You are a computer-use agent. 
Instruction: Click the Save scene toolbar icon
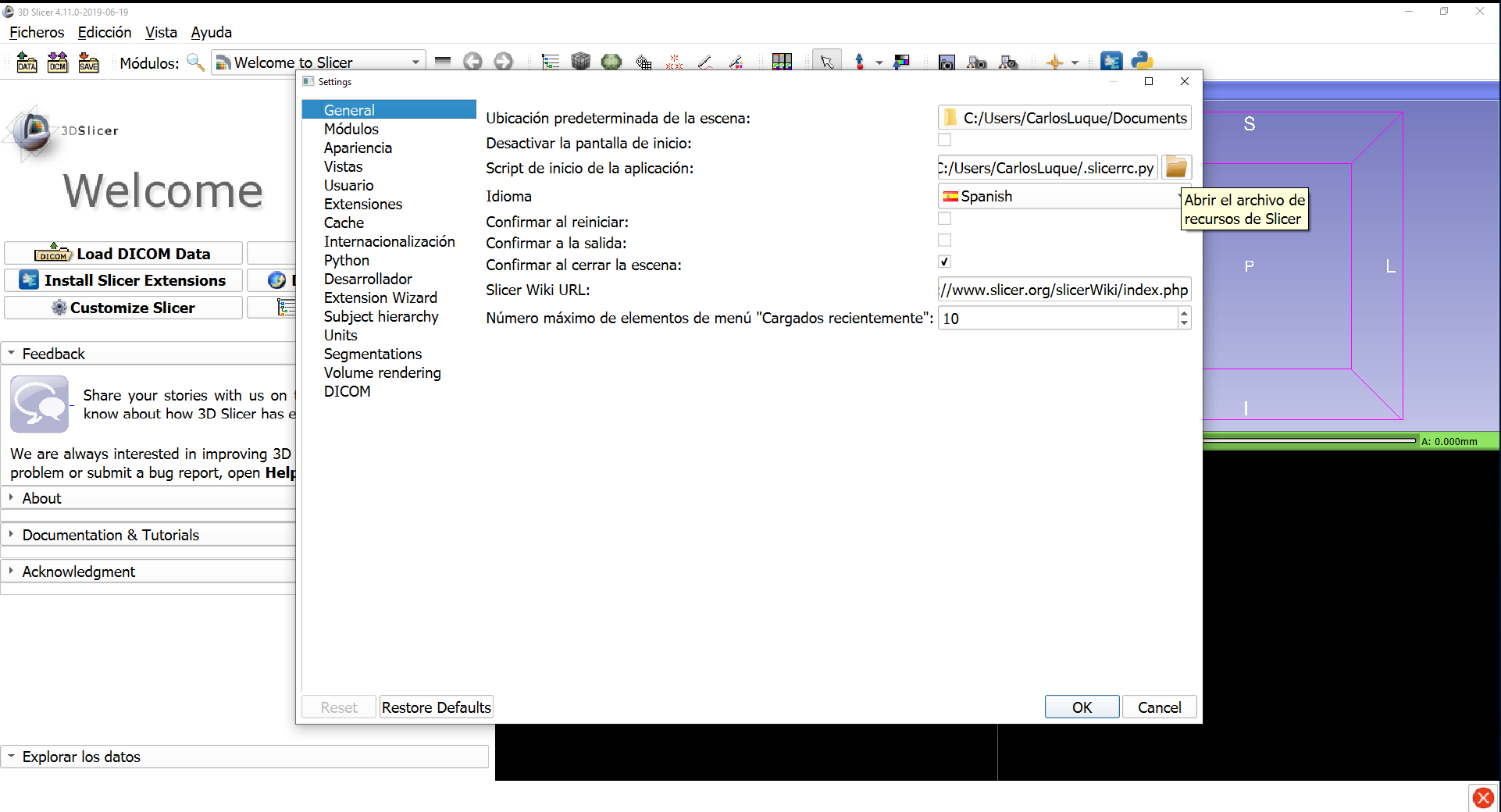[x=89, y=62]
